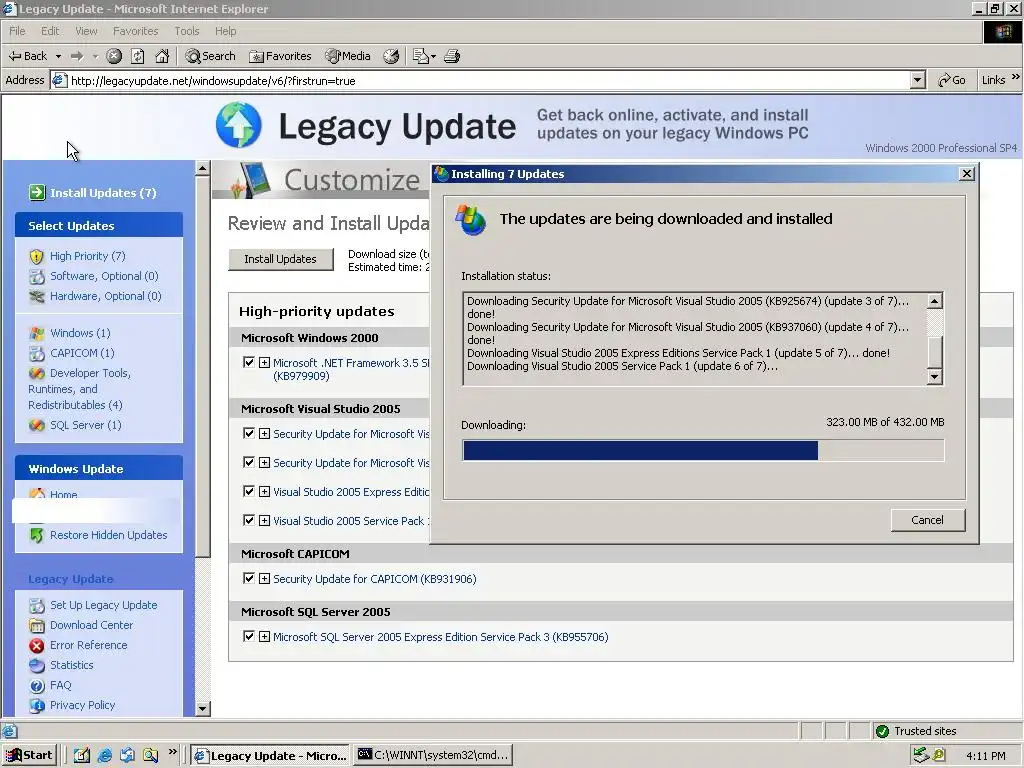The image size is (1024, 768).
Task: Click the Windows category flag icon
Action: point(37,334)
